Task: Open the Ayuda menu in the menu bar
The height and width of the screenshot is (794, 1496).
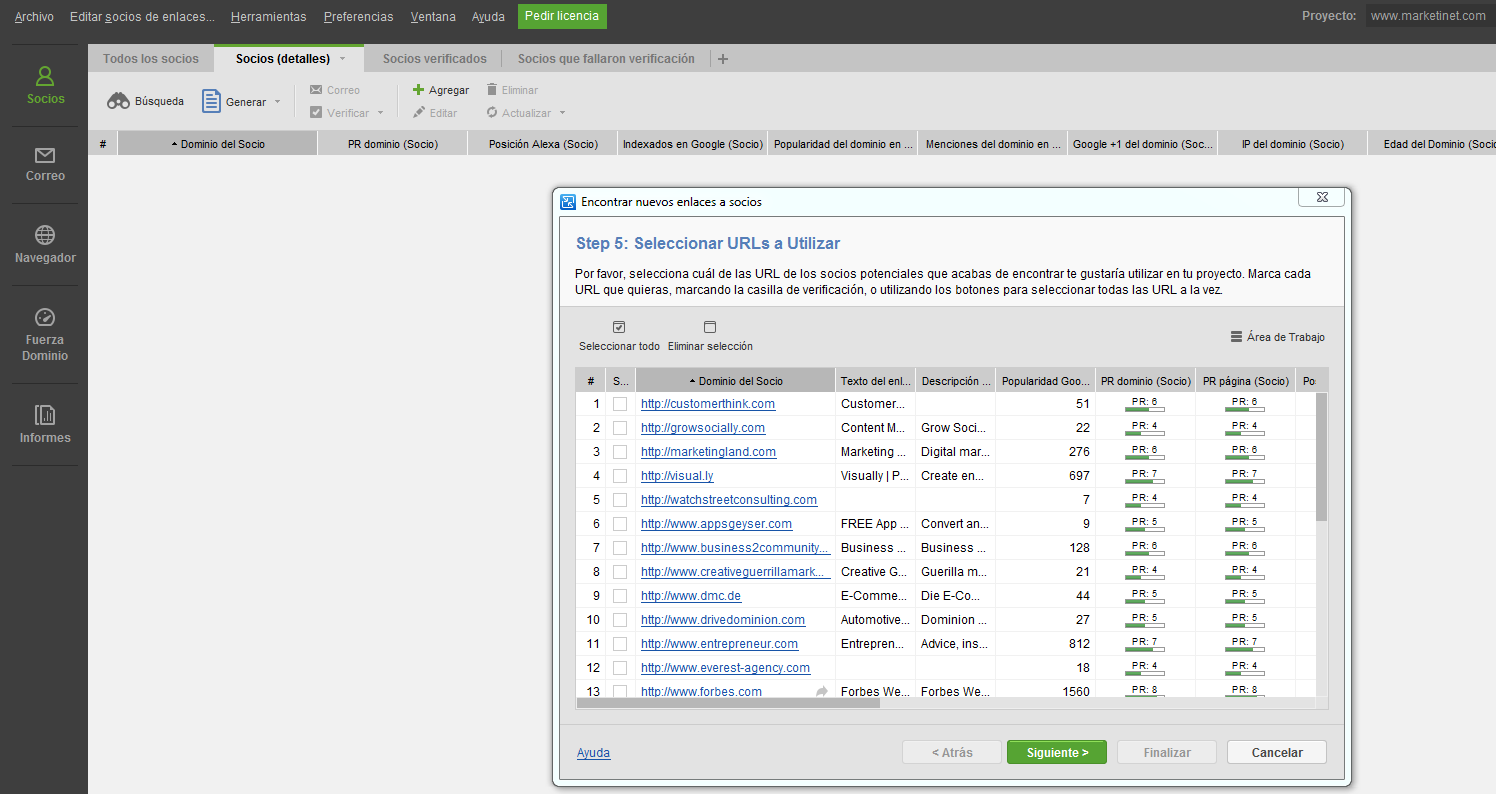Action: coord(488,17)
